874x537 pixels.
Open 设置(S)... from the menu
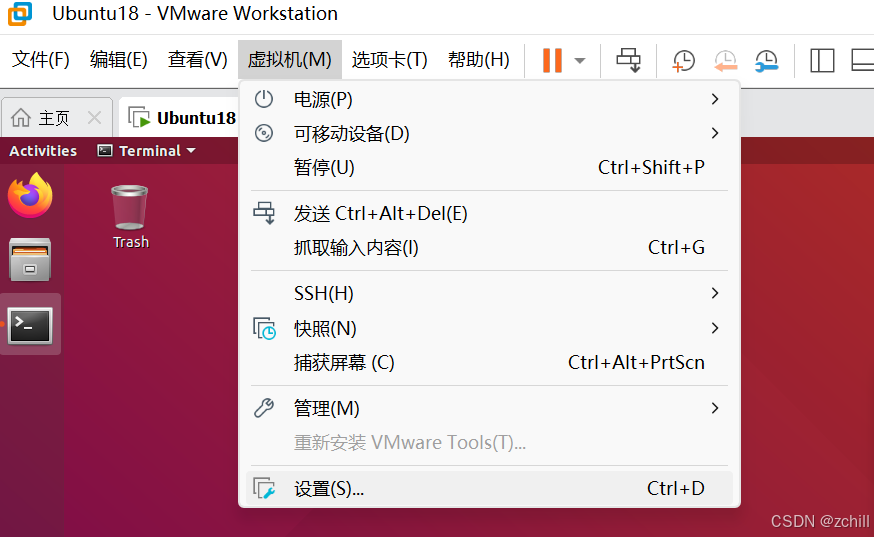coord(489,488)
